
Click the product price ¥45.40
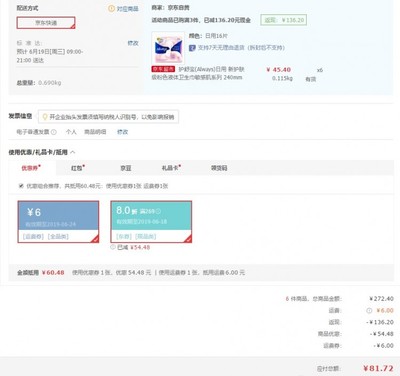click(x=279, y=70)
